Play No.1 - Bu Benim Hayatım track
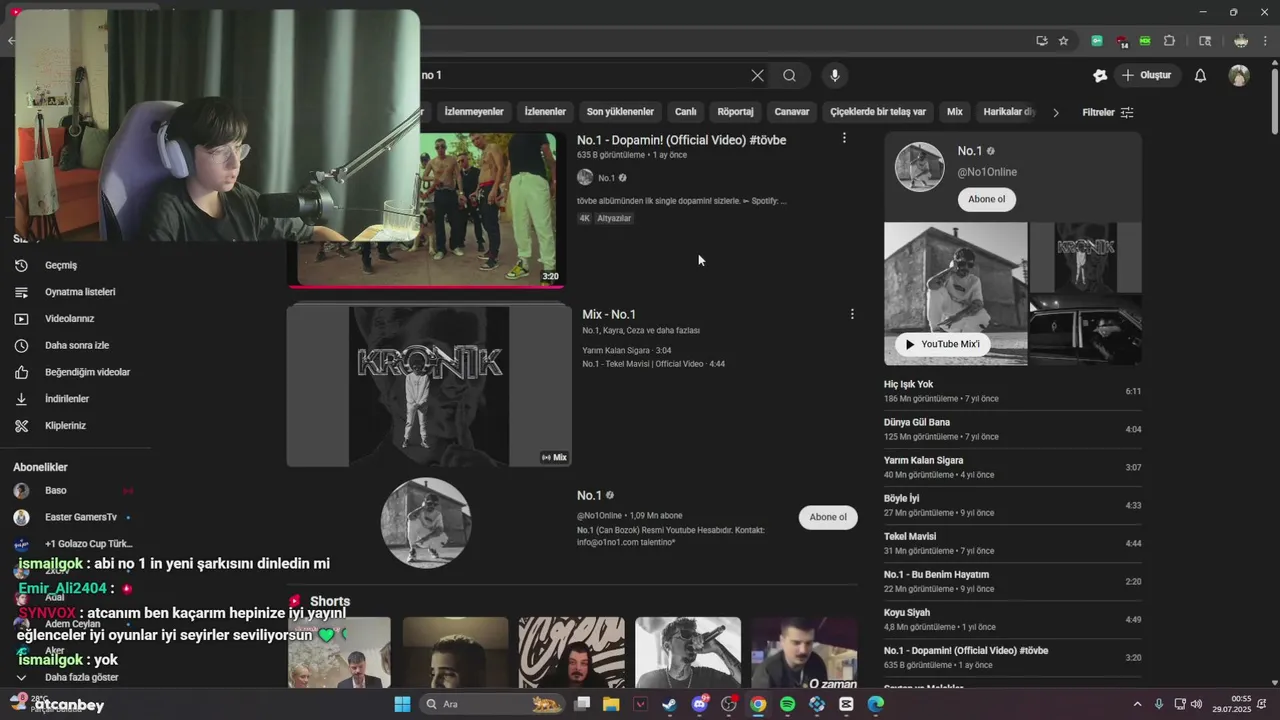This screenshot has height=720, width=1280. click(x=1012, y=581)
